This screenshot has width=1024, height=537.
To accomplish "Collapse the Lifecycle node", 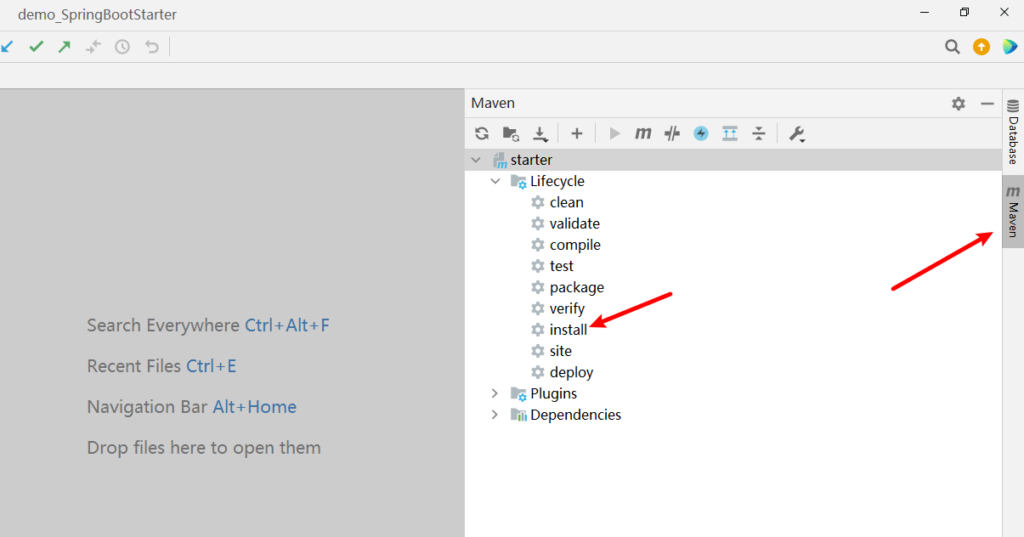I will point(495,181).
